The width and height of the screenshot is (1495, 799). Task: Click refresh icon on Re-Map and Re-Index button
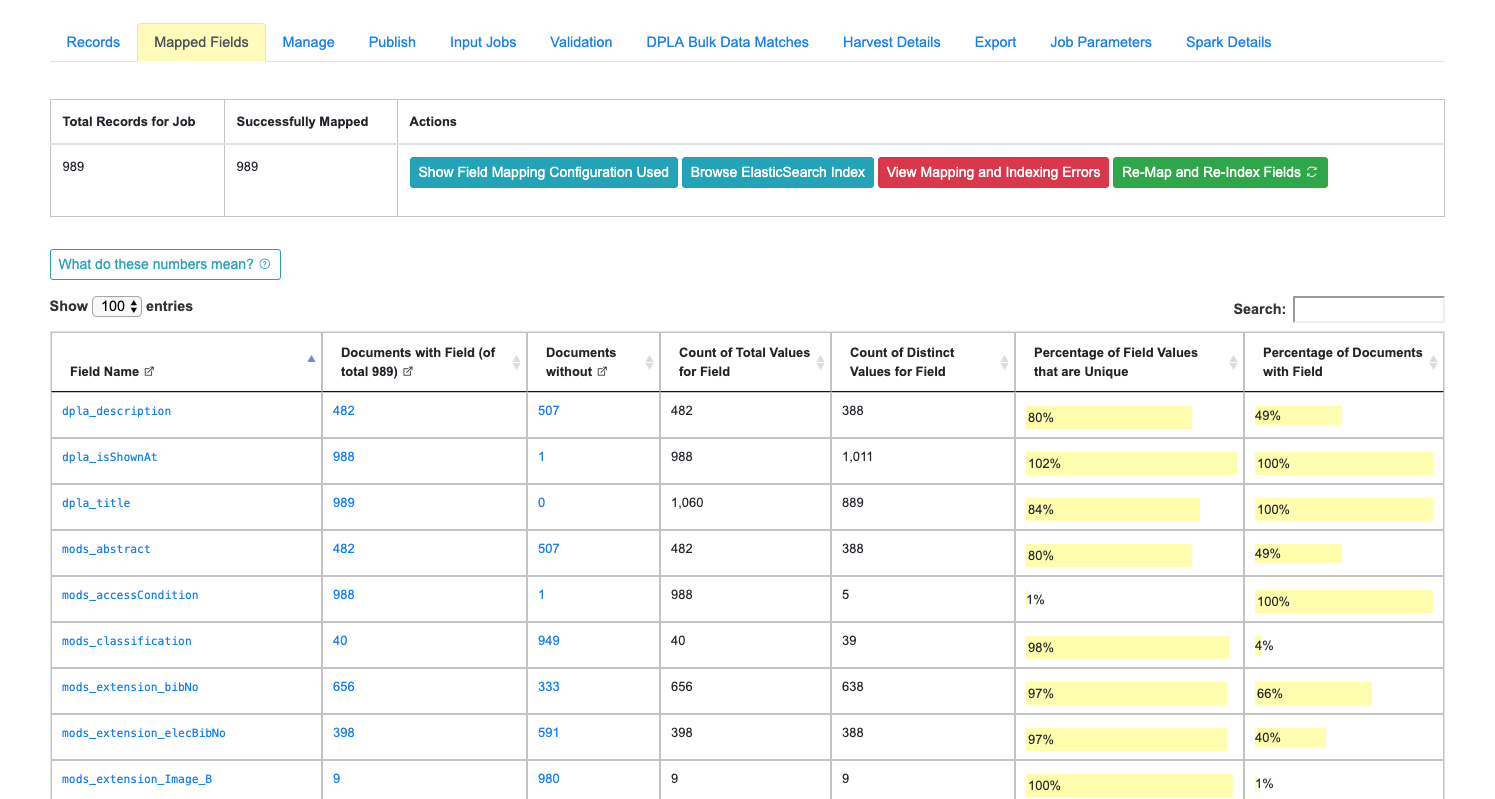click(x=1312, y=172)
